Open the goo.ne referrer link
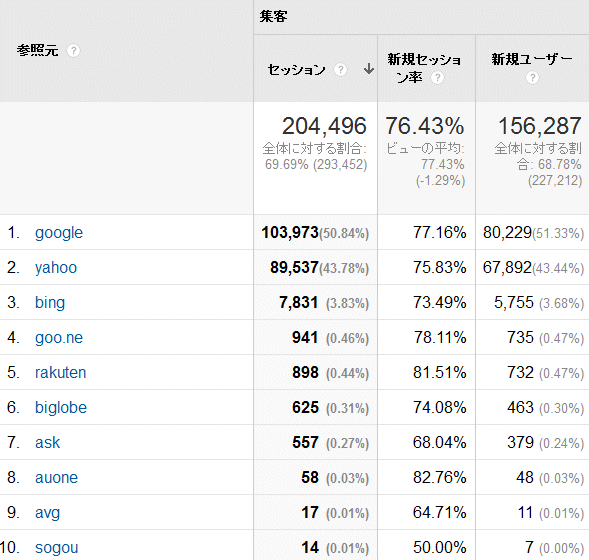The width and height of the screenshot is (589, 560). tap(59, 338)
